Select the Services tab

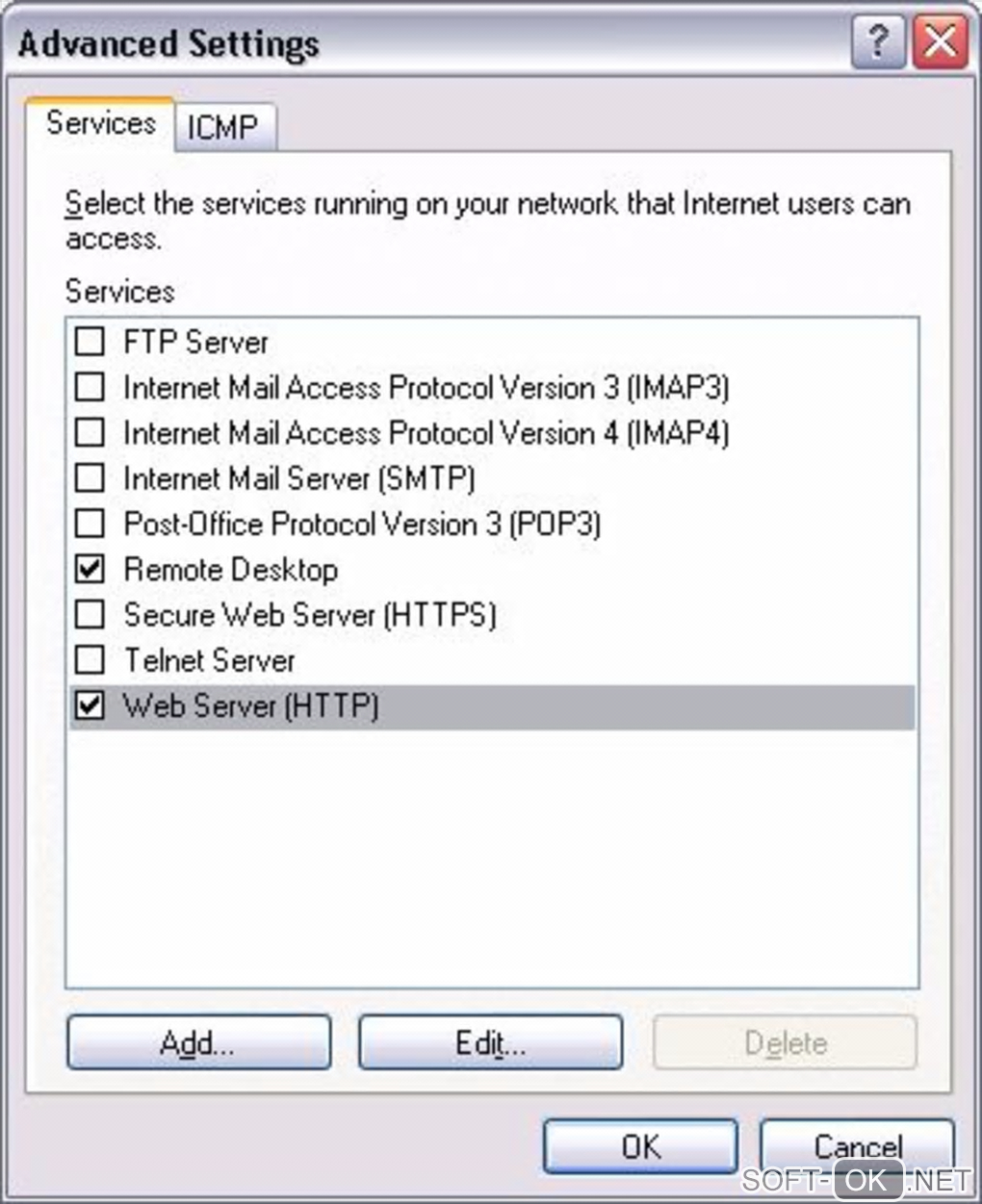point(100,123)
